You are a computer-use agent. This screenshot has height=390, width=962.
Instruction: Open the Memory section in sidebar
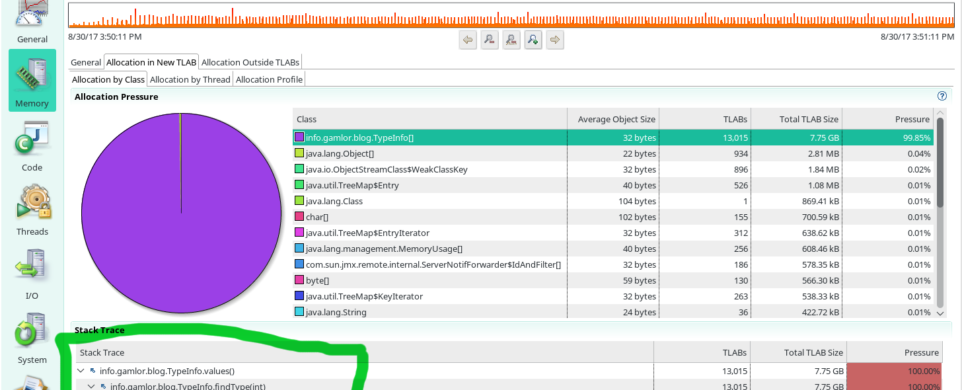coord(32,80)
